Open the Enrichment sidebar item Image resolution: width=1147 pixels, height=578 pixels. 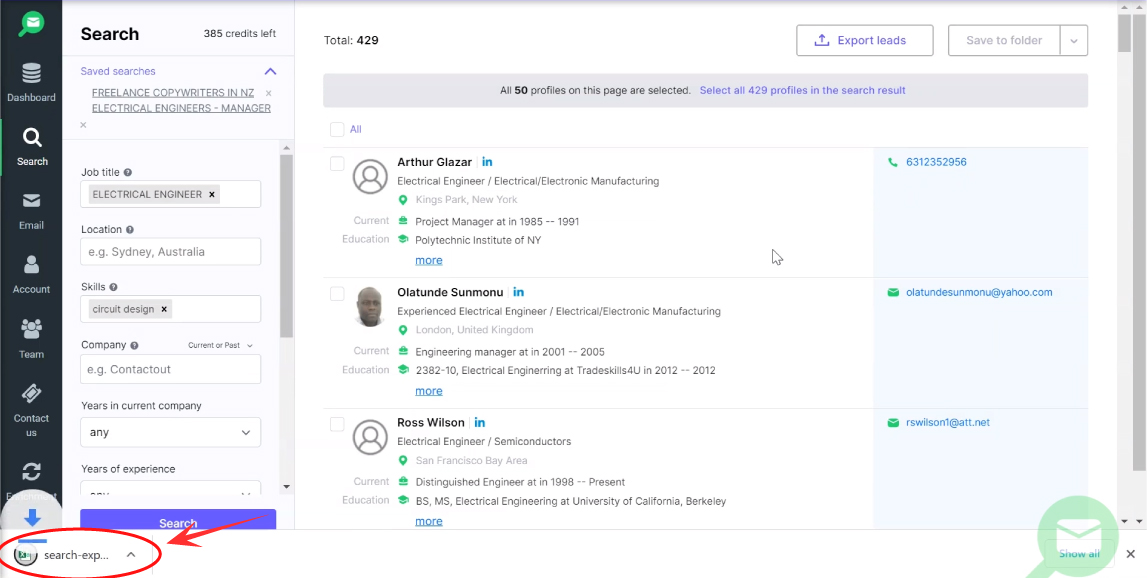tap(31, 479)
